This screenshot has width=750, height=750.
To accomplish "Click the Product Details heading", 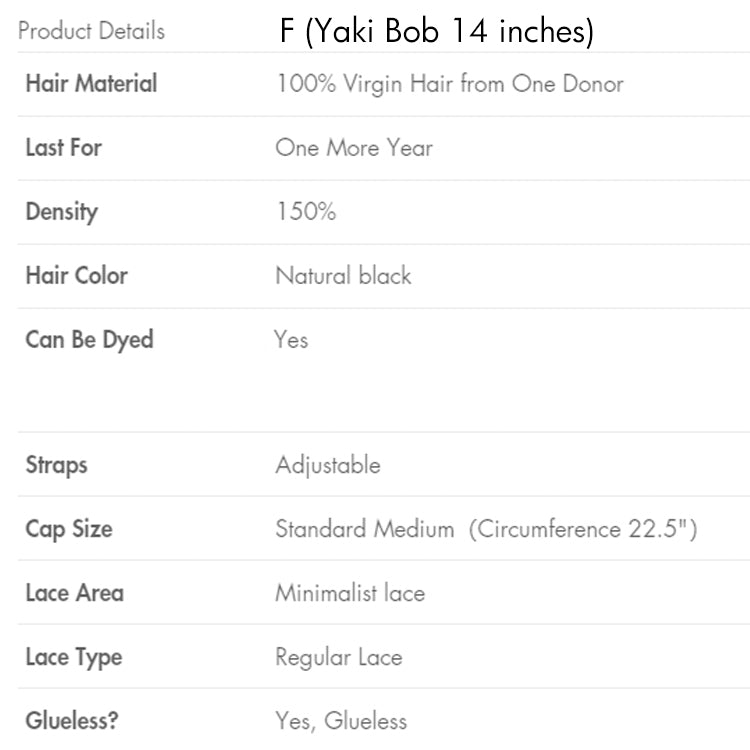I will point(91,30).
